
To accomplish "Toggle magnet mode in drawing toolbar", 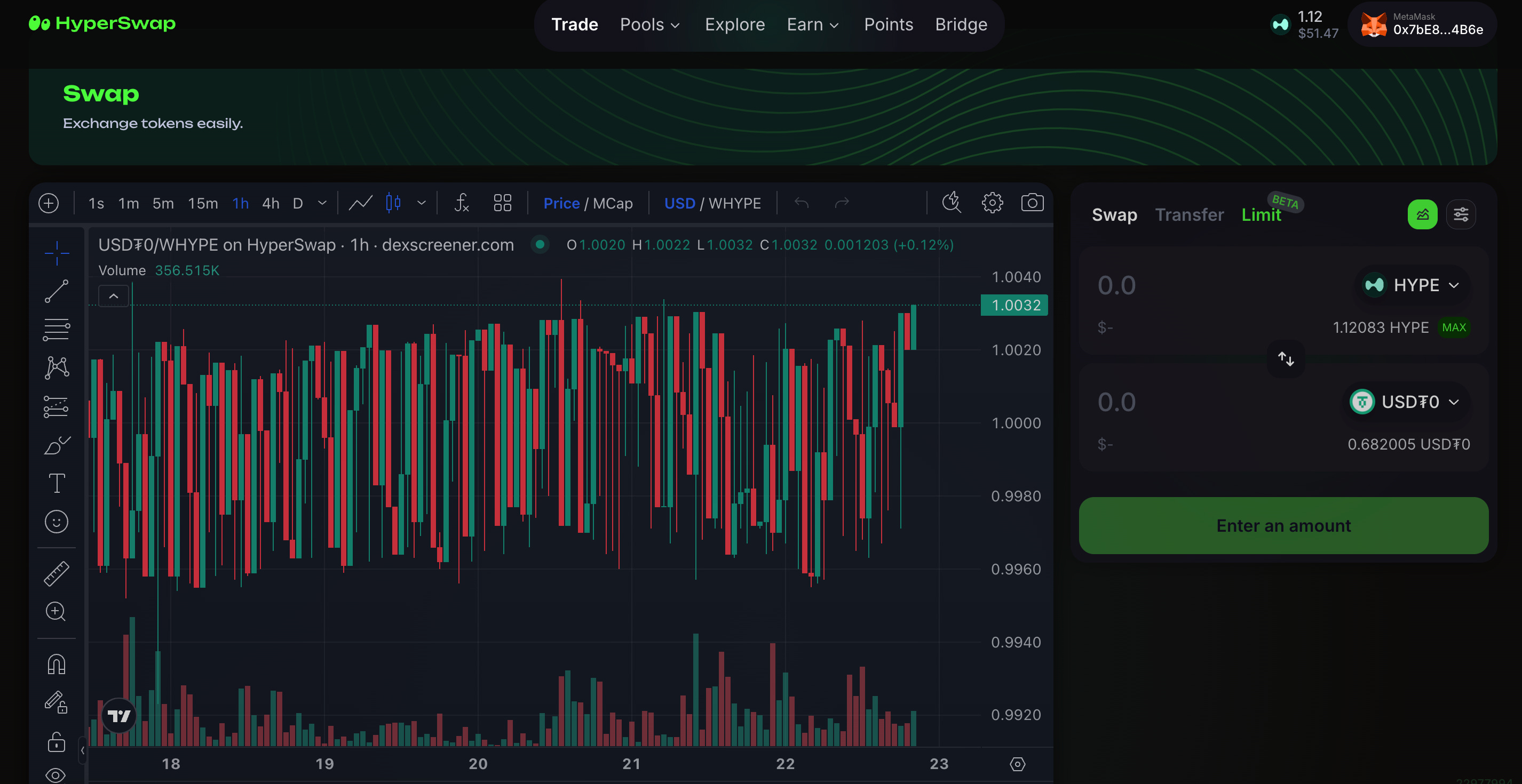I will [56, 665].
